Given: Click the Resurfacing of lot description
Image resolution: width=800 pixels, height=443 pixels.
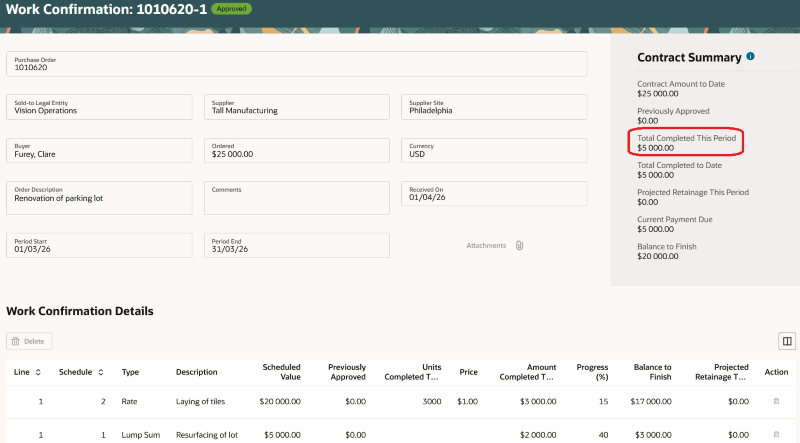Looking at the screenshot, I should tap(207, 435).
